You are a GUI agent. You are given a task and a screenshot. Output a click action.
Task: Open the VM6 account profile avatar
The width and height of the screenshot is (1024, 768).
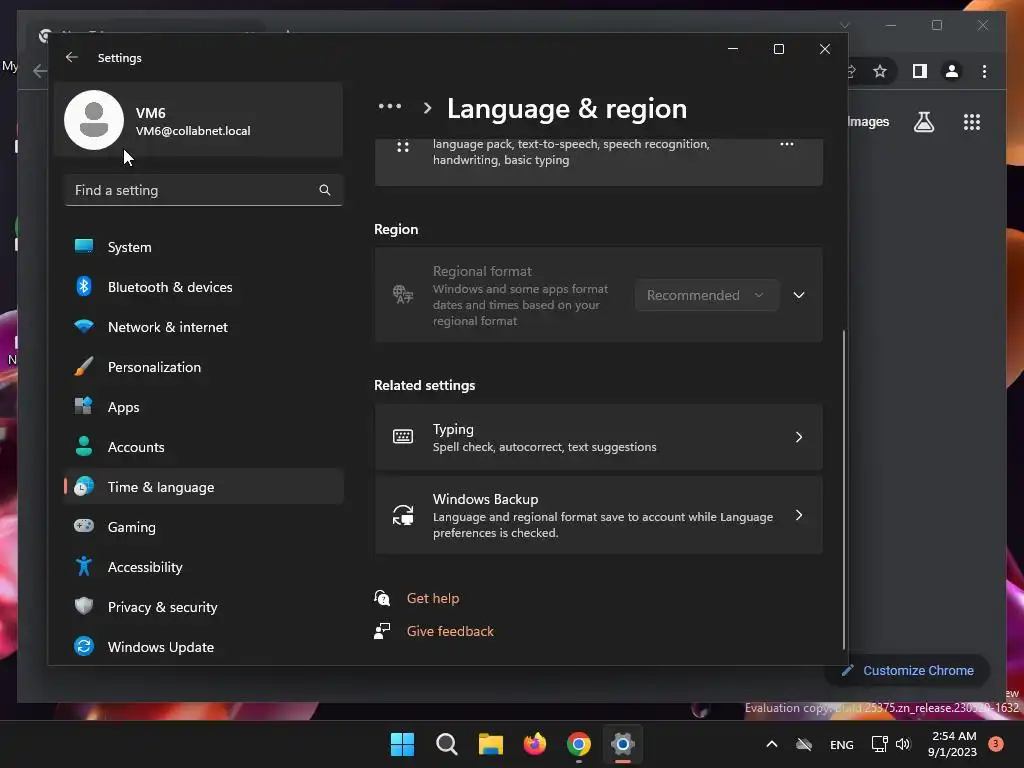[94, 120]
